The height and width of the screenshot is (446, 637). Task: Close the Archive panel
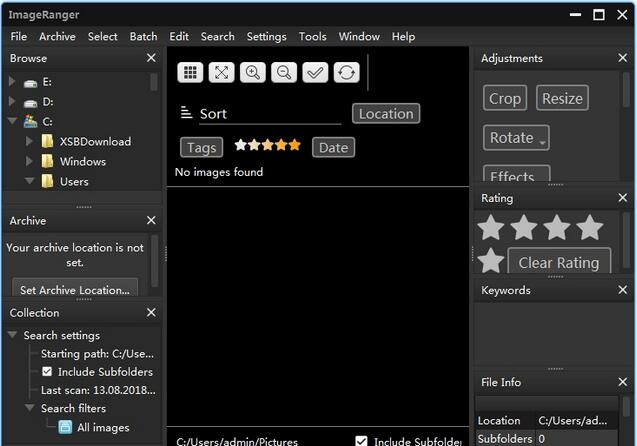(151, 221)
